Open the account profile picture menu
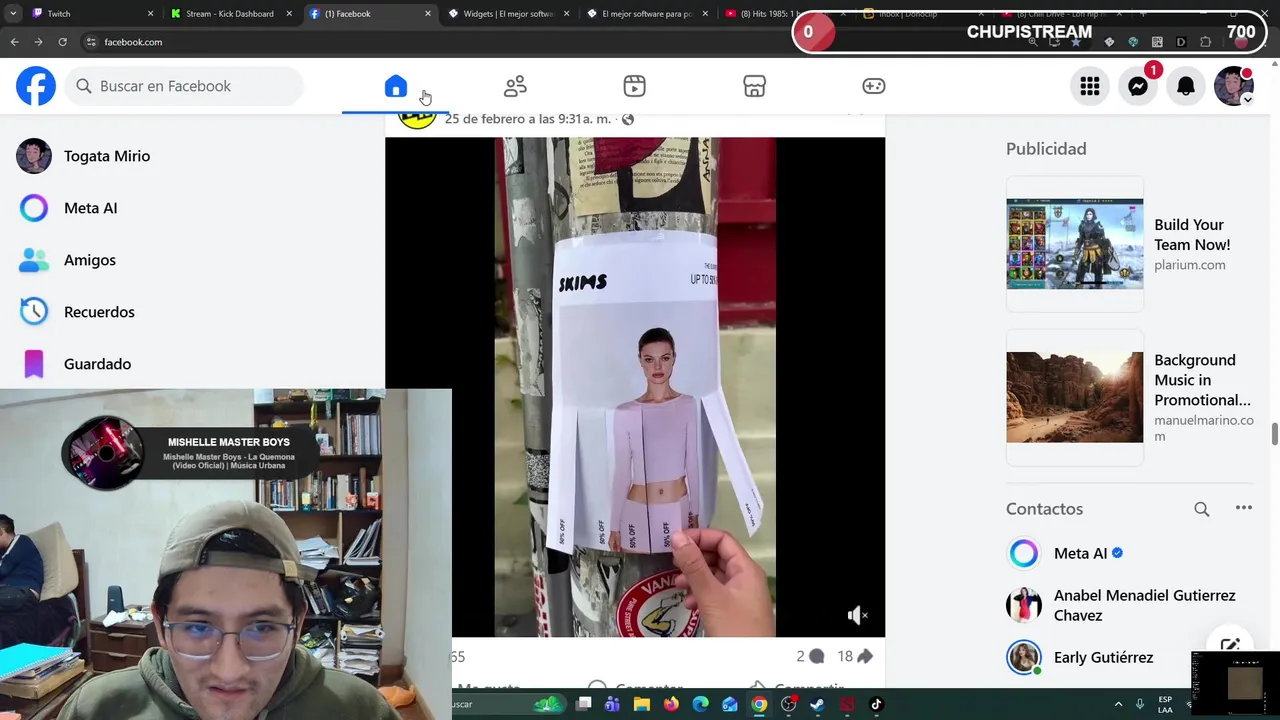Image resolution: width=1280 pixels, height=720 pixels. [1234, 87]
